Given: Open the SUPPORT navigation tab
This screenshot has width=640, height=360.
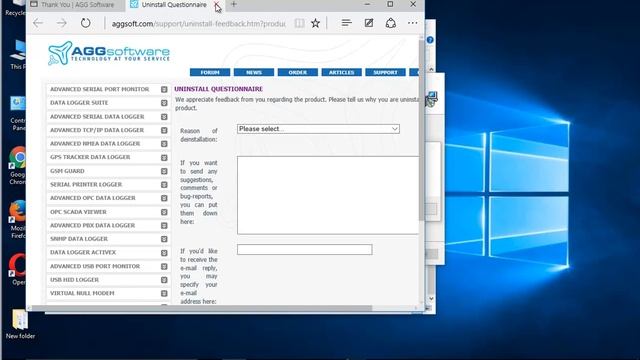Looking at the screenshot, I should tap(385, 72).
